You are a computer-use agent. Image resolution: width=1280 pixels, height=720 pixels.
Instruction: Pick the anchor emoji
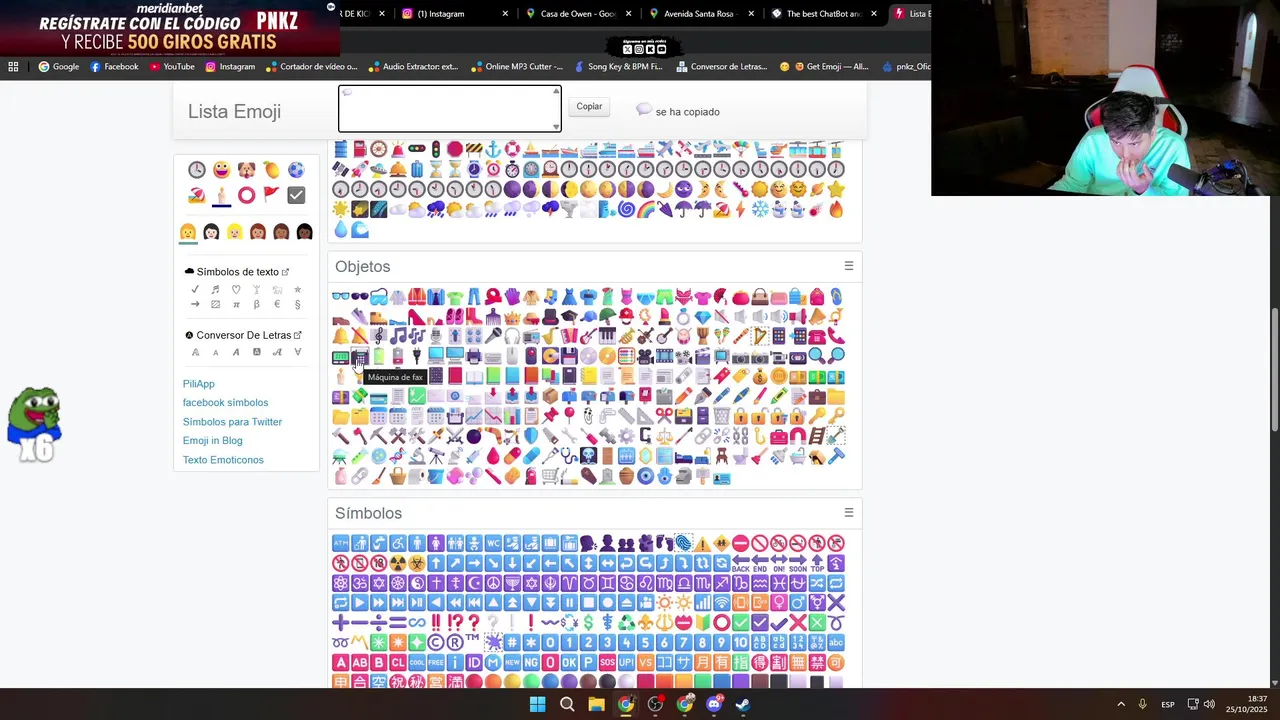(x=493, y=148)
